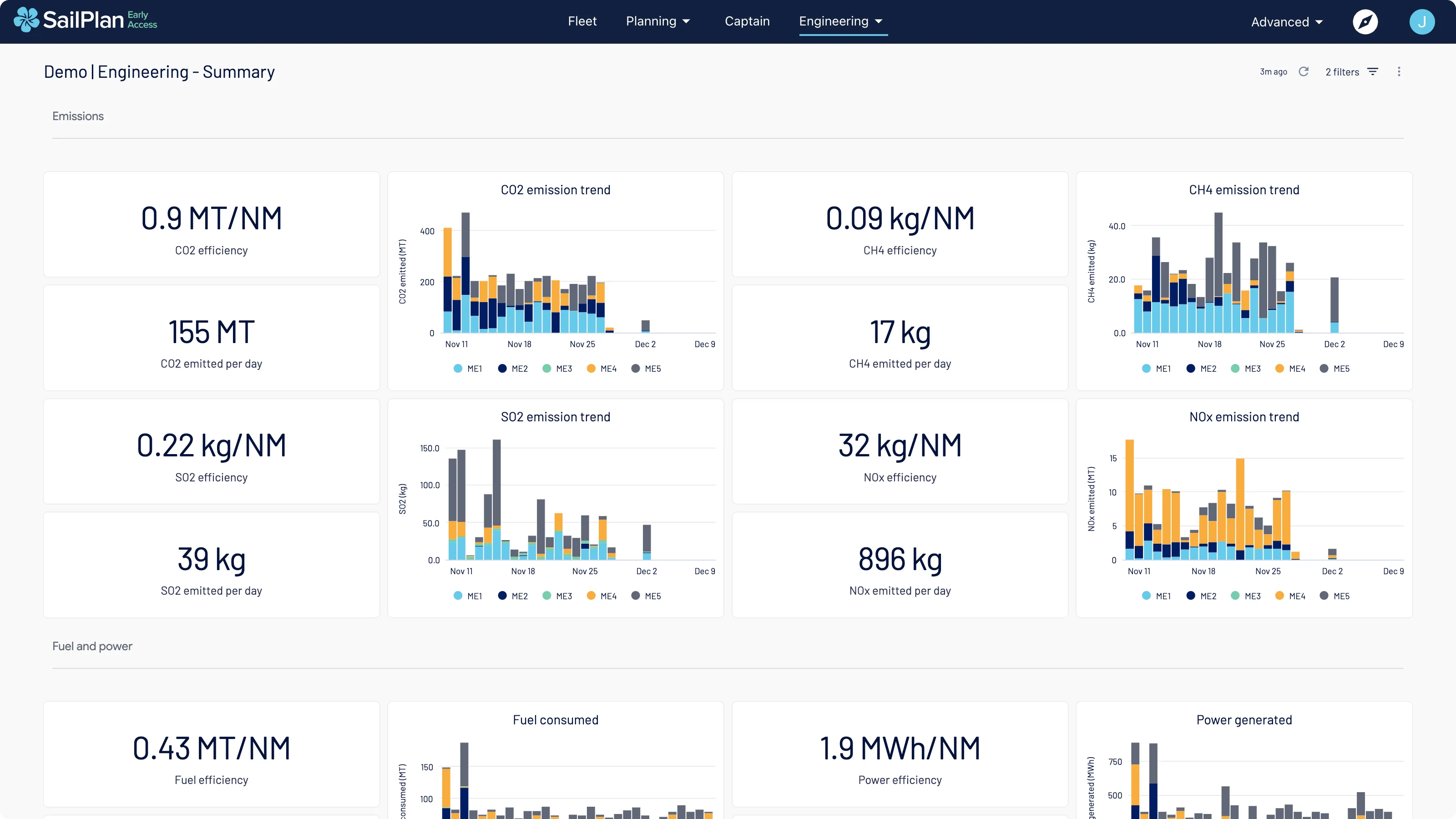The height and width of the screenshot is (819, 1456).
Task: Toggle ME4 in NOx emission trend legend
Action: click(1290, 596)
